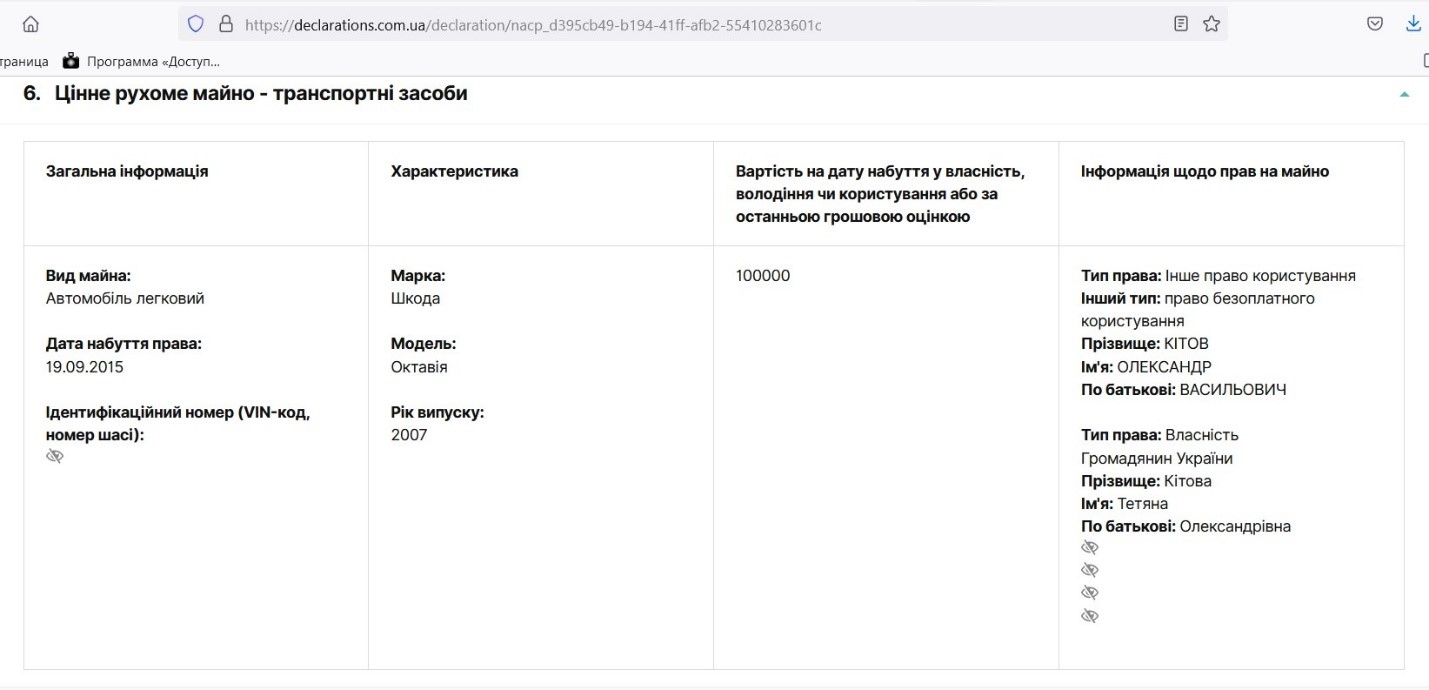Viewport: 1429px width, 690px height.
Task: Click the declarations.com.ua URL address bar
Action: (x=600, y=24)
